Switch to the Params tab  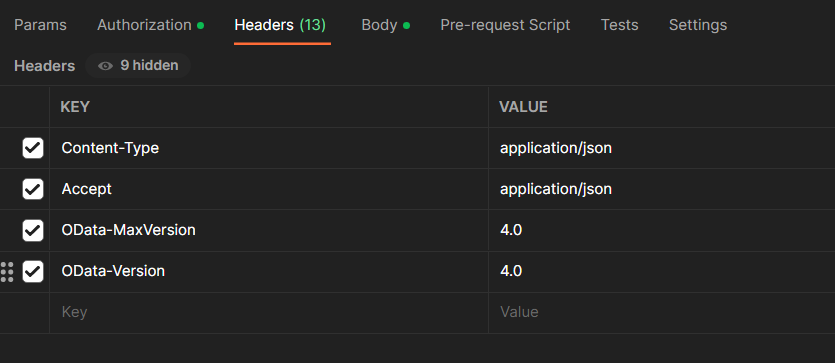tap(40, 25)
